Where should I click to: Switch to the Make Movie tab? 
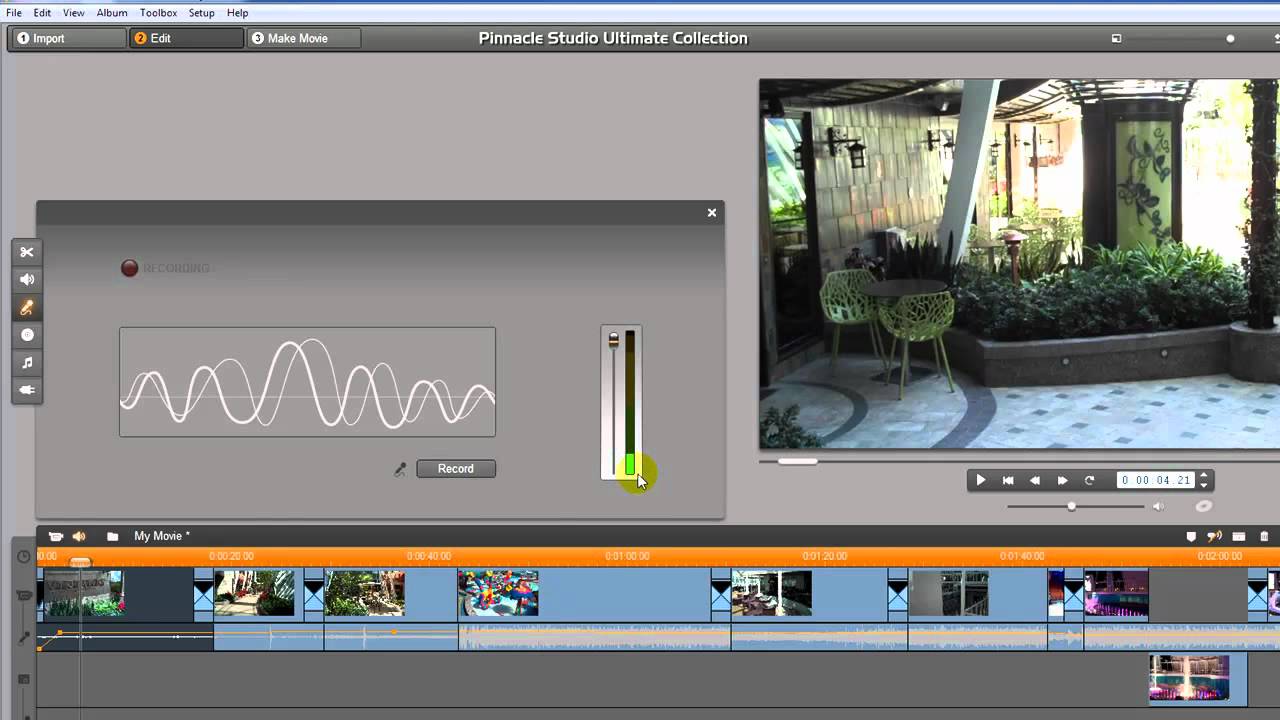click(303, 38)
